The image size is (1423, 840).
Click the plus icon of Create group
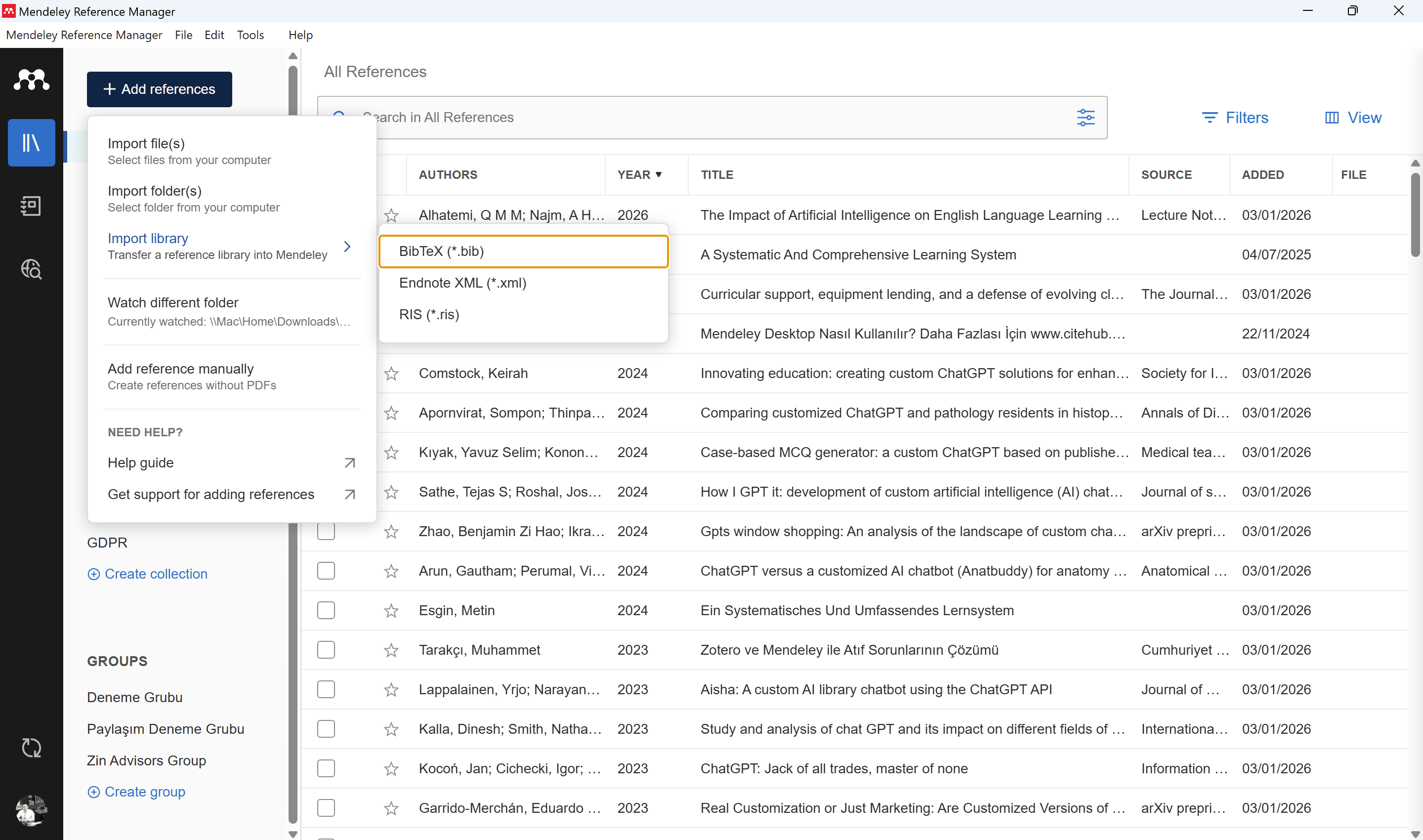(94, 792)
